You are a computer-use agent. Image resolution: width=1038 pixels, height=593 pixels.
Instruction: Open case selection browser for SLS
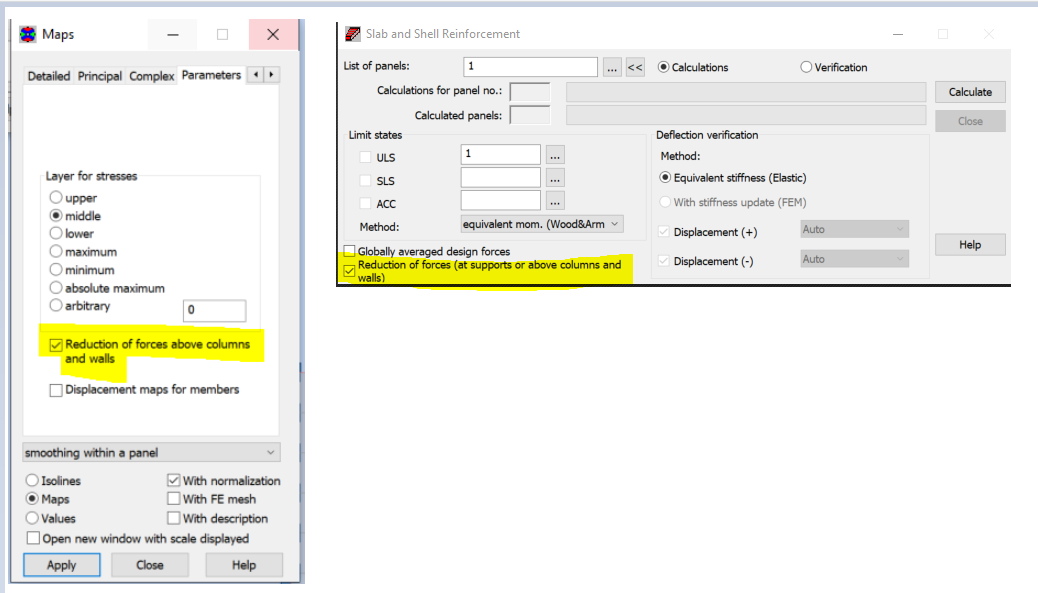555,177
